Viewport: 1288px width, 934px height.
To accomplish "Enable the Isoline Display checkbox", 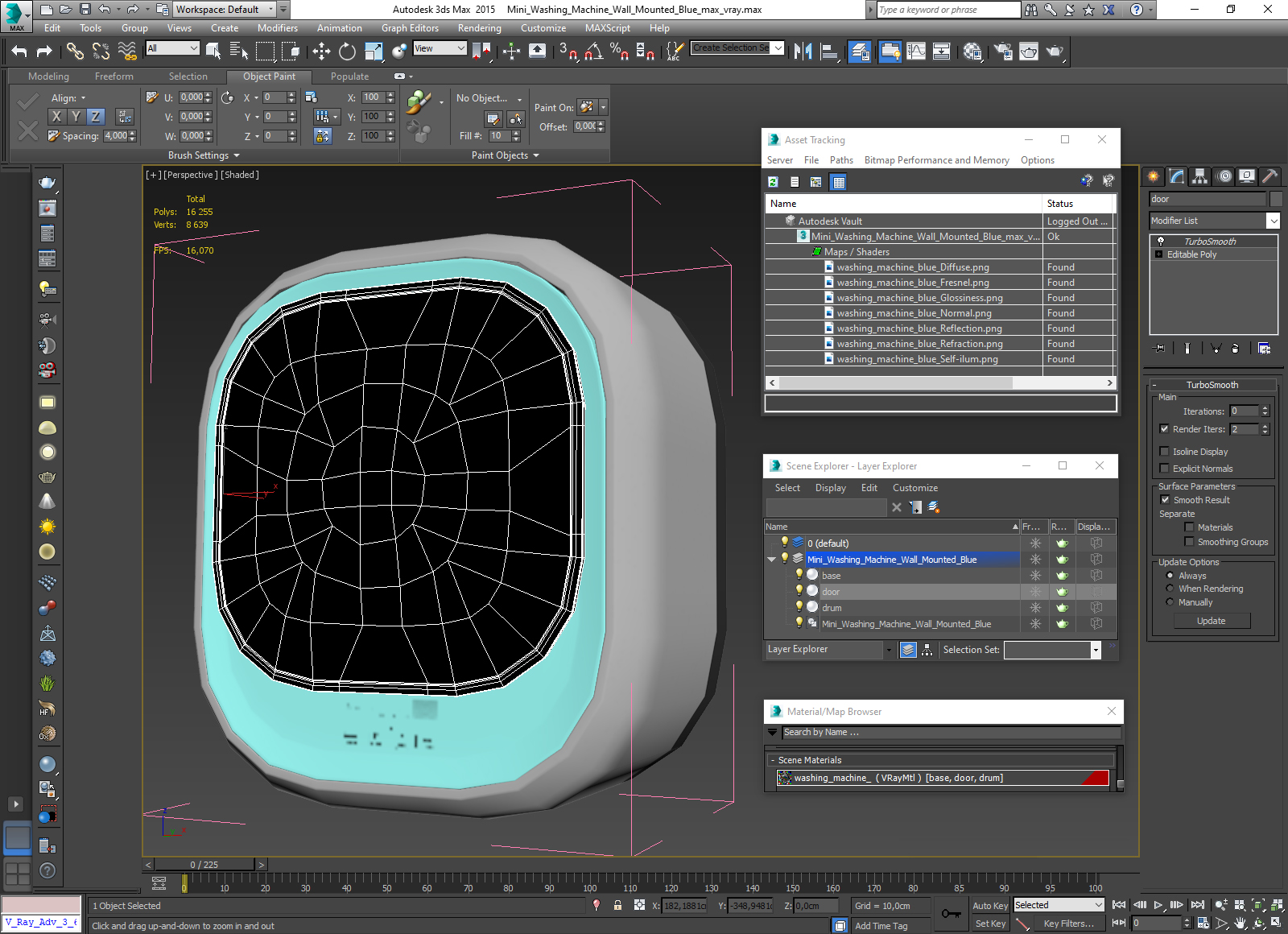I will coord(1164,452).
